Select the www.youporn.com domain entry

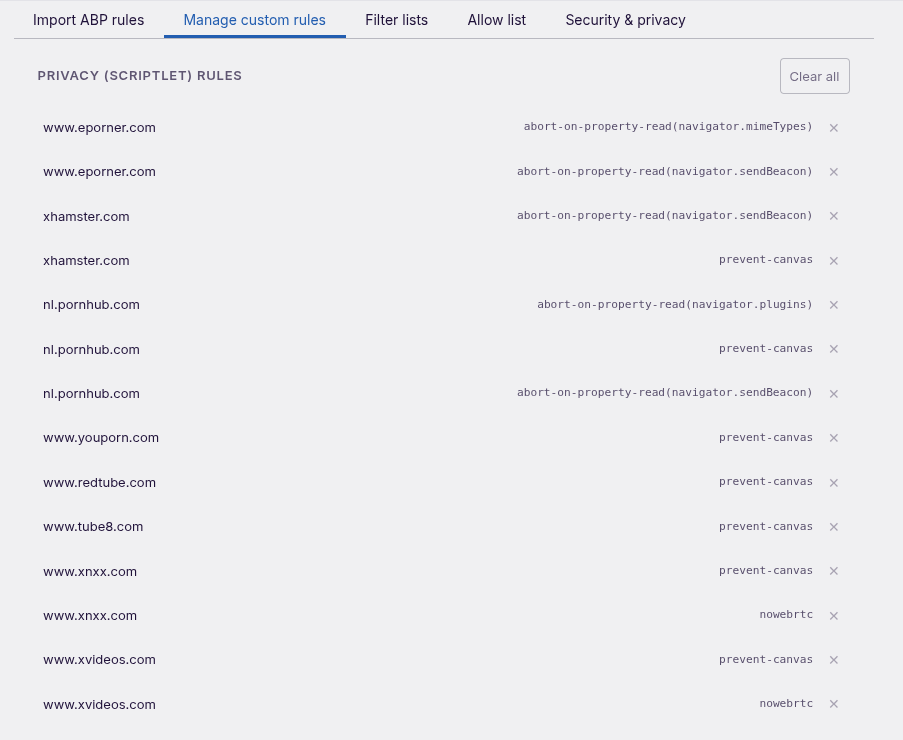tap(101, 438)
